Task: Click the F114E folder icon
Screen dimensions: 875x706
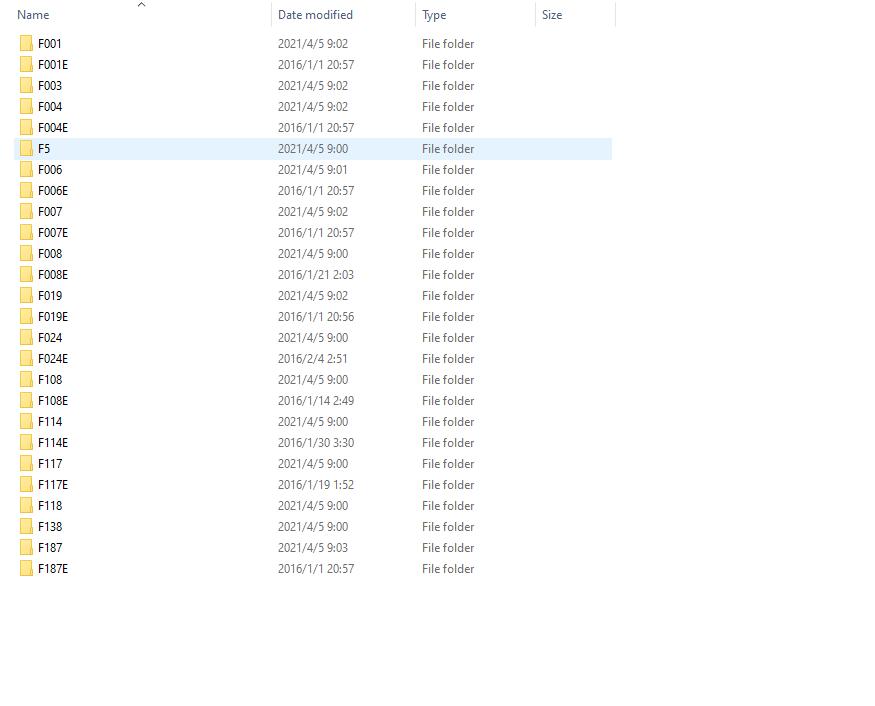Action: point(26,443)
